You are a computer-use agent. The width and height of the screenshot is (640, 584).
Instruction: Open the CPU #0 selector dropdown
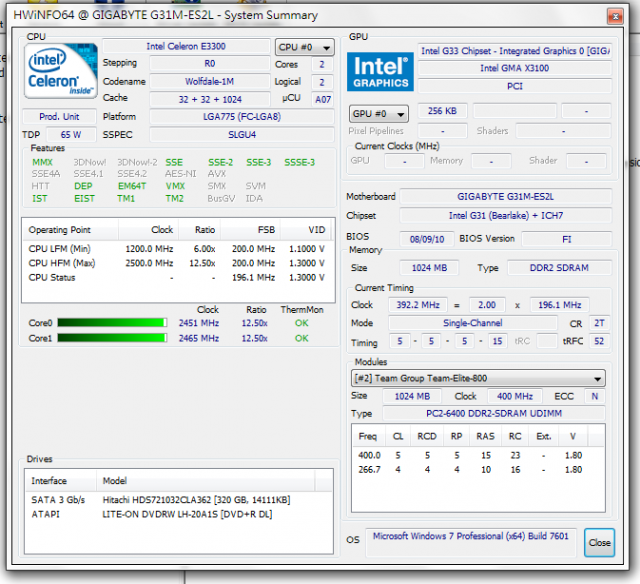click(x=304, y=47)
